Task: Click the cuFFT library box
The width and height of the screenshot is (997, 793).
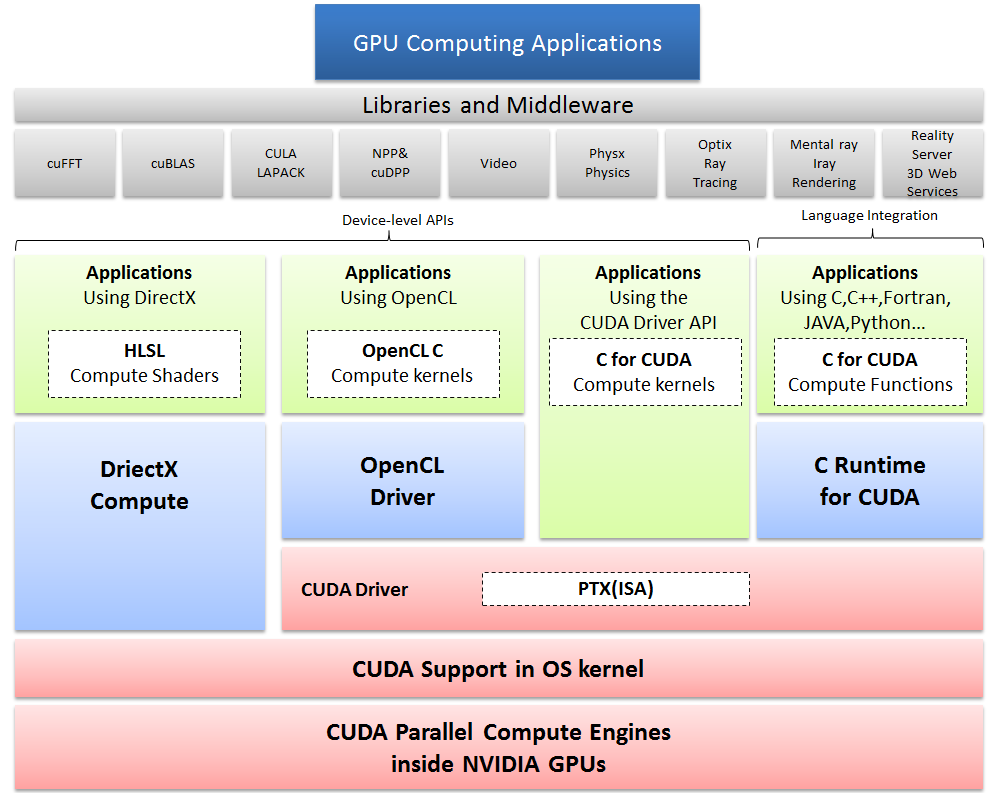Action: click(65, 163)
